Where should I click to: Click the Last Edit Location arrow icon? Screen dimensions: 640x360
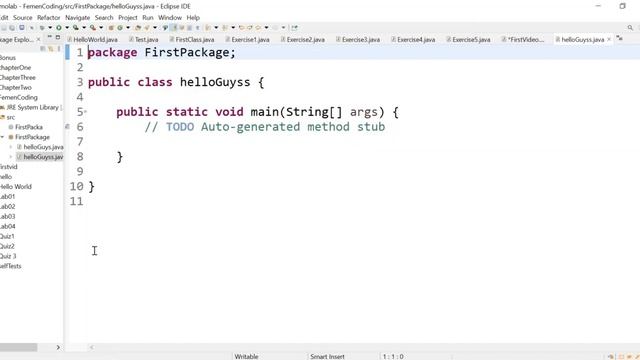coord(241,28)
